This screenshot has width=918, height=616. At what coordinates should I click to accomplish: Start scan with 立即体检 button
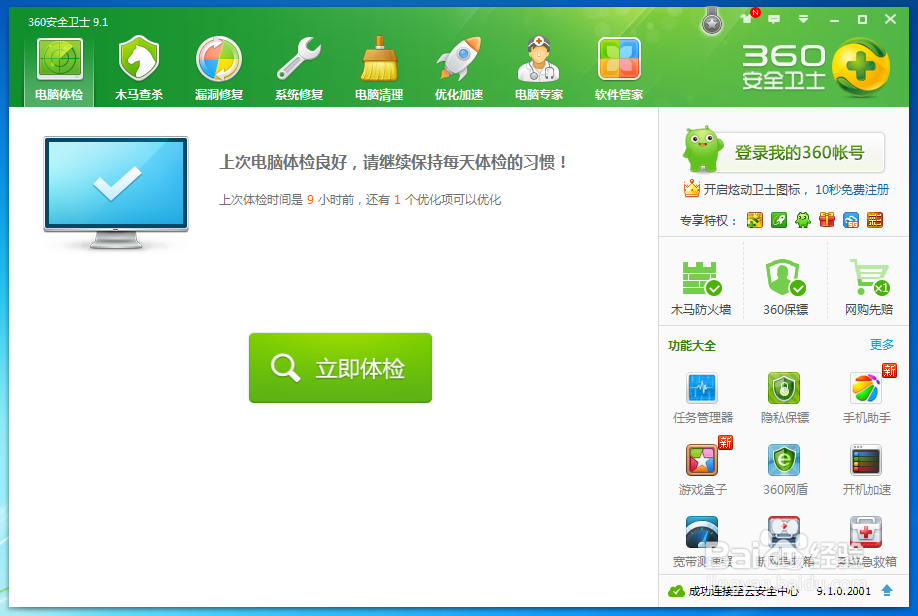(340, 368)
